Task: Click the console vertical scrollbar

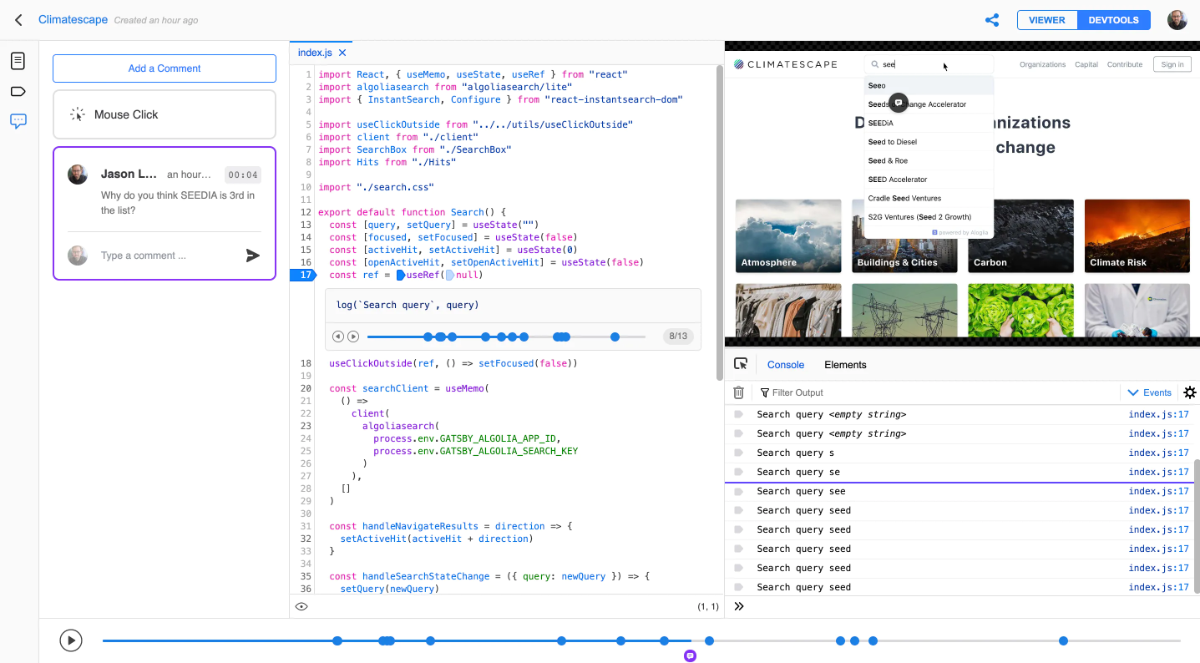Action: pyautogui.click(x=1196, y=526)
